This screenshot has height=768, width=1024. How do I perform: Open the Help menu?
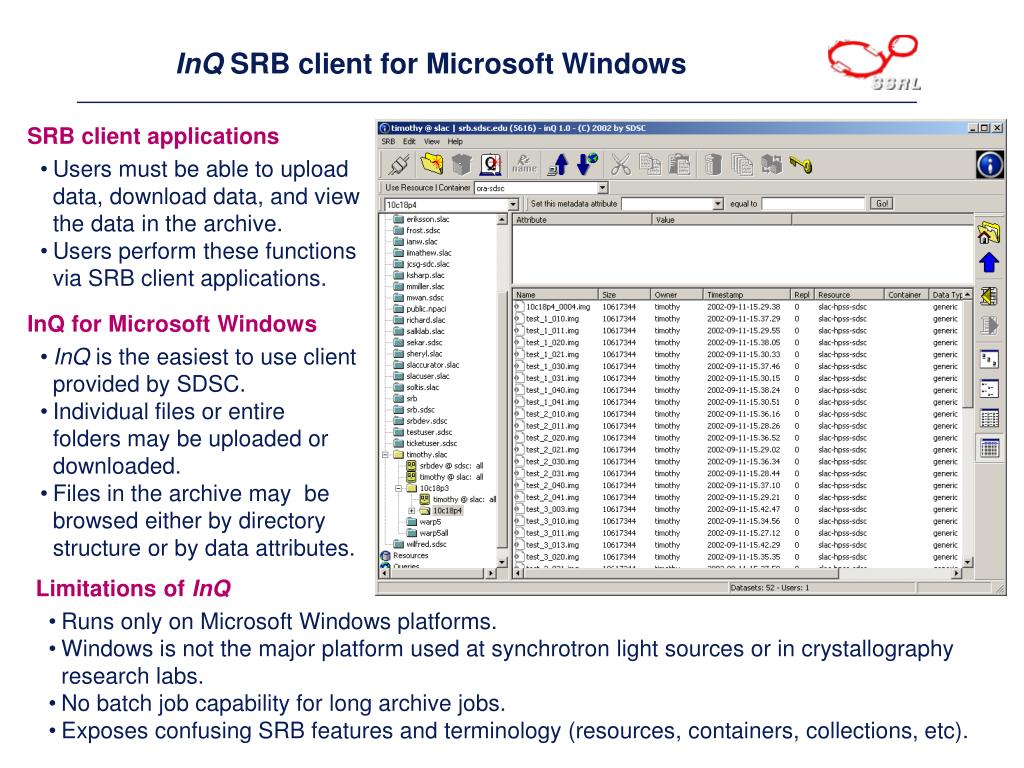[x=455, y=141]
